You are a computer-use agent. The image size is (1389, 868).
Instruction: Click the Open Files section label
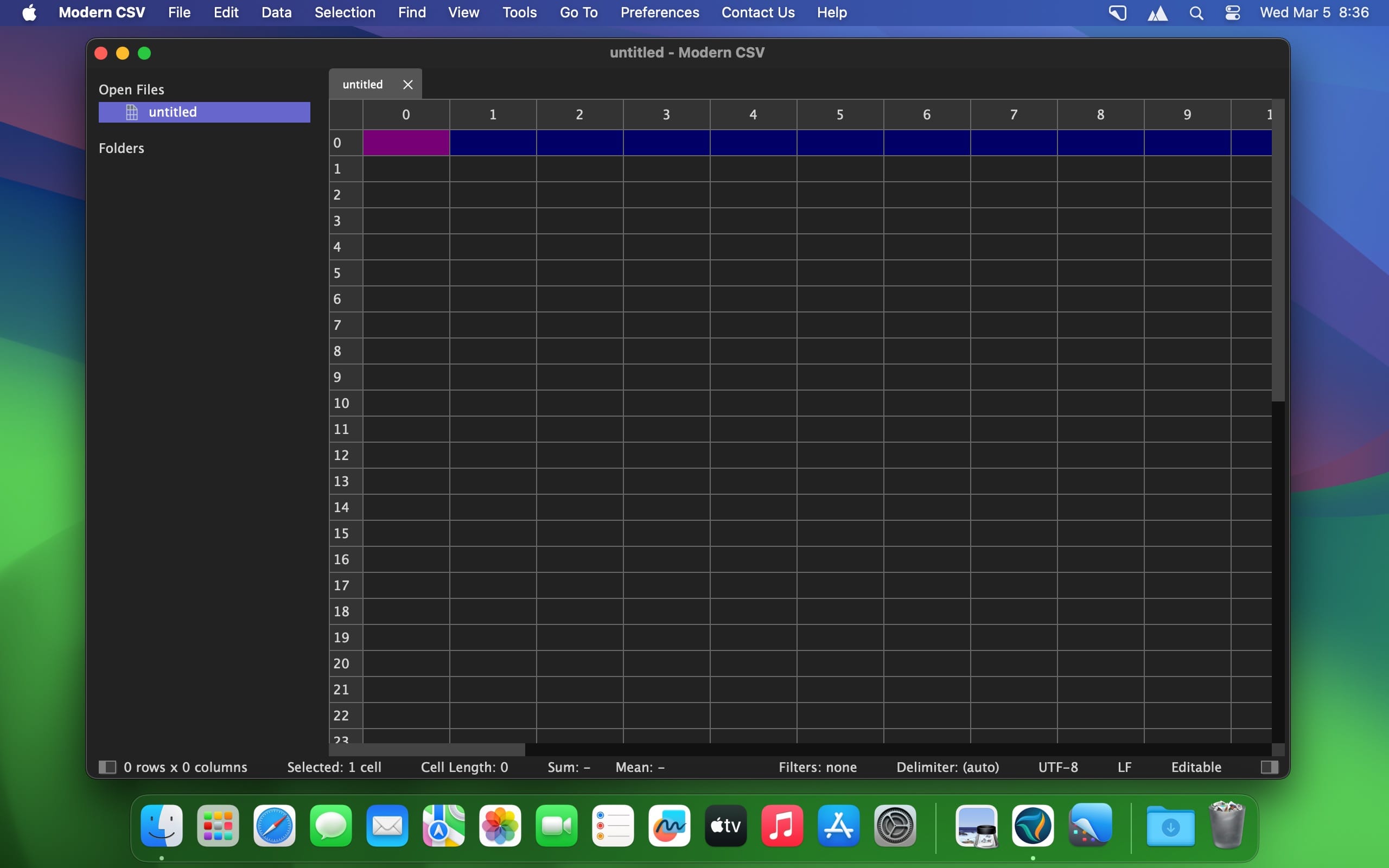click(x=131, y=90)
